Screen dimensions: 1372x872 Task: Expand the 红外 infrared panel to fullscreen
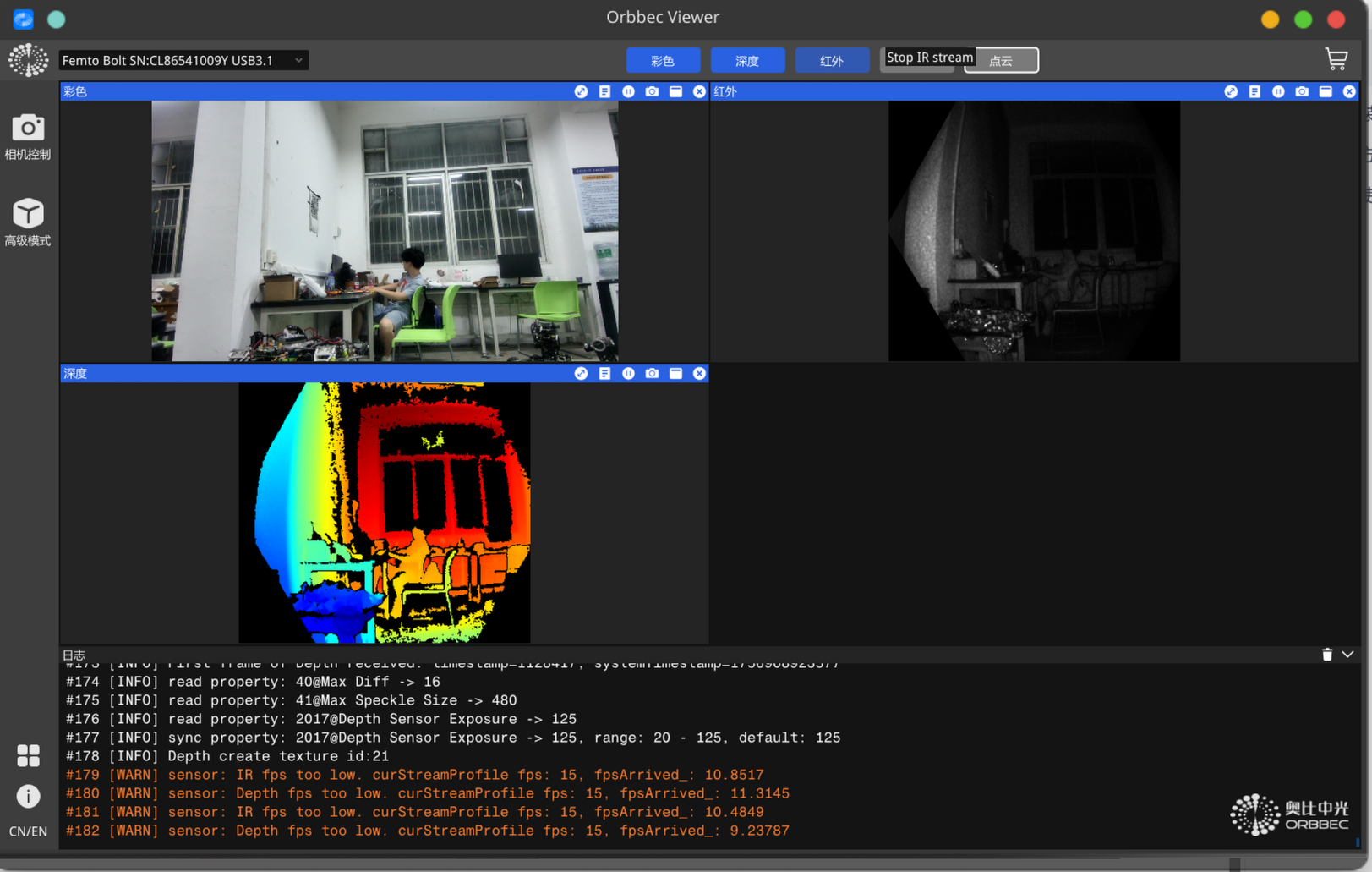pyautogui.click(x=1231, y=91)
